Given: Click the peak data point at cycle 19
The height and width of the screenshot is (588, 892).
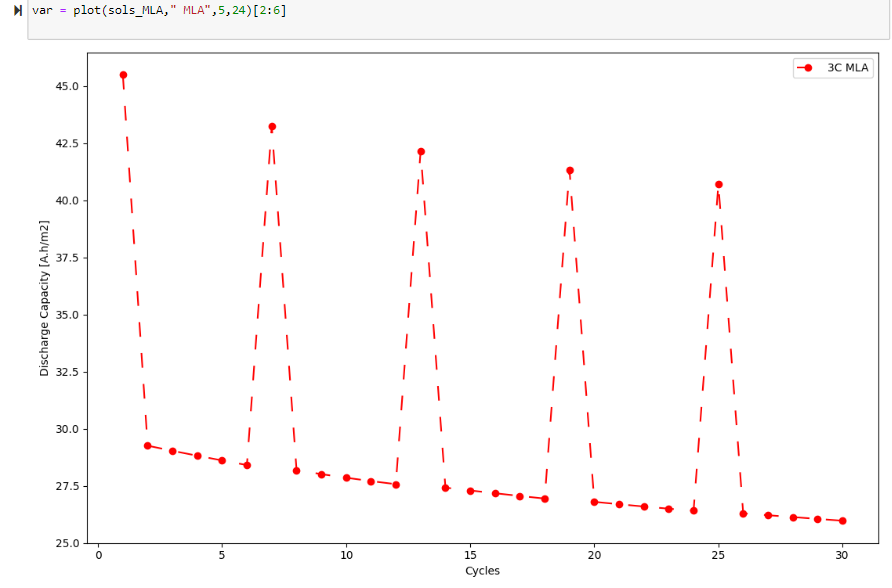Looking at the screenshot, I should pos(570,171).
